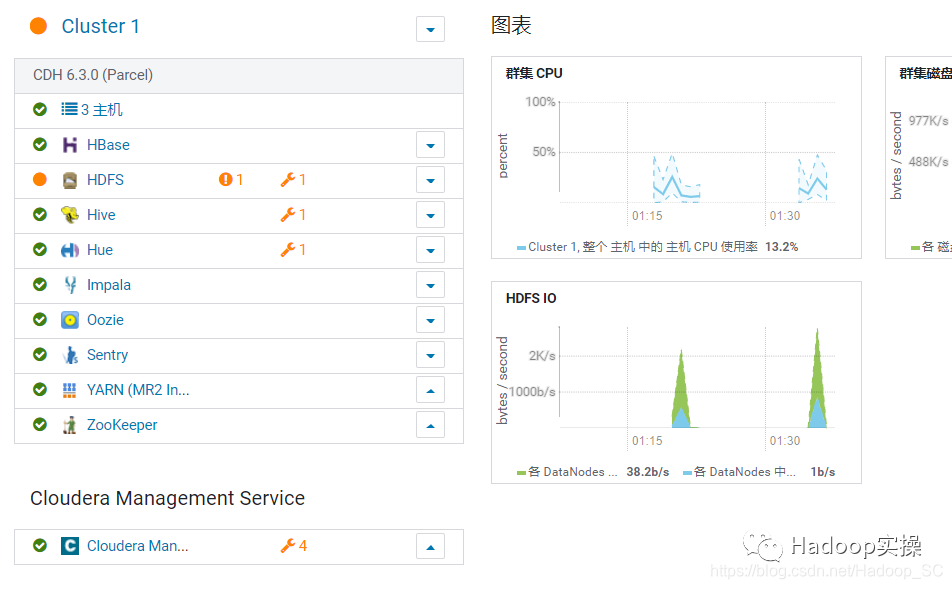Open the YARN (MR2 In... service link
This screenshot has height=589, width=952.
138,390
